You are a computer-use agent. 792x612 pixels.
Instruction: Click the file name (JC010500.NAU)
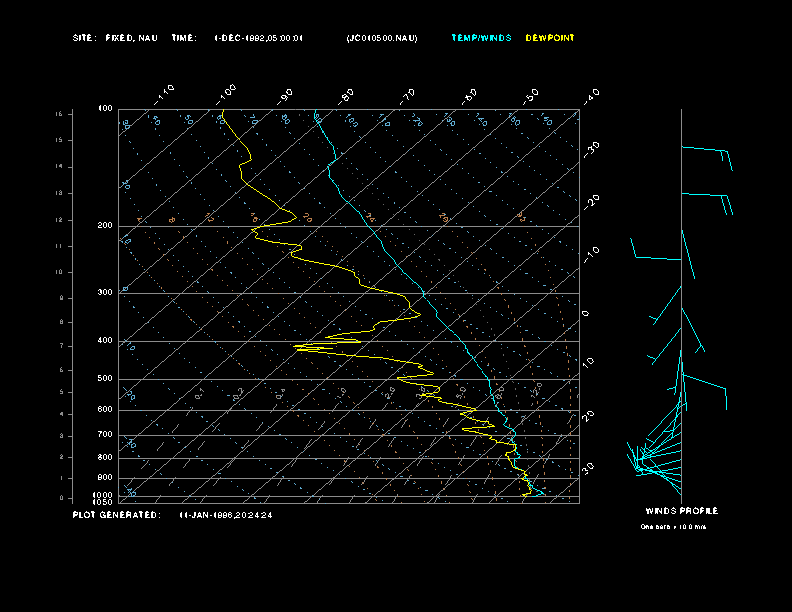(x=382, y=38)
